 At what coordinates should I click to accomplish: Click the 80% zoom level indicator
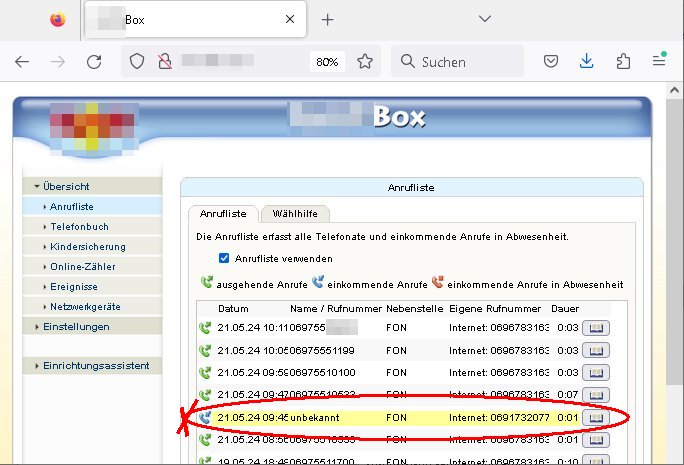point(327,62)
